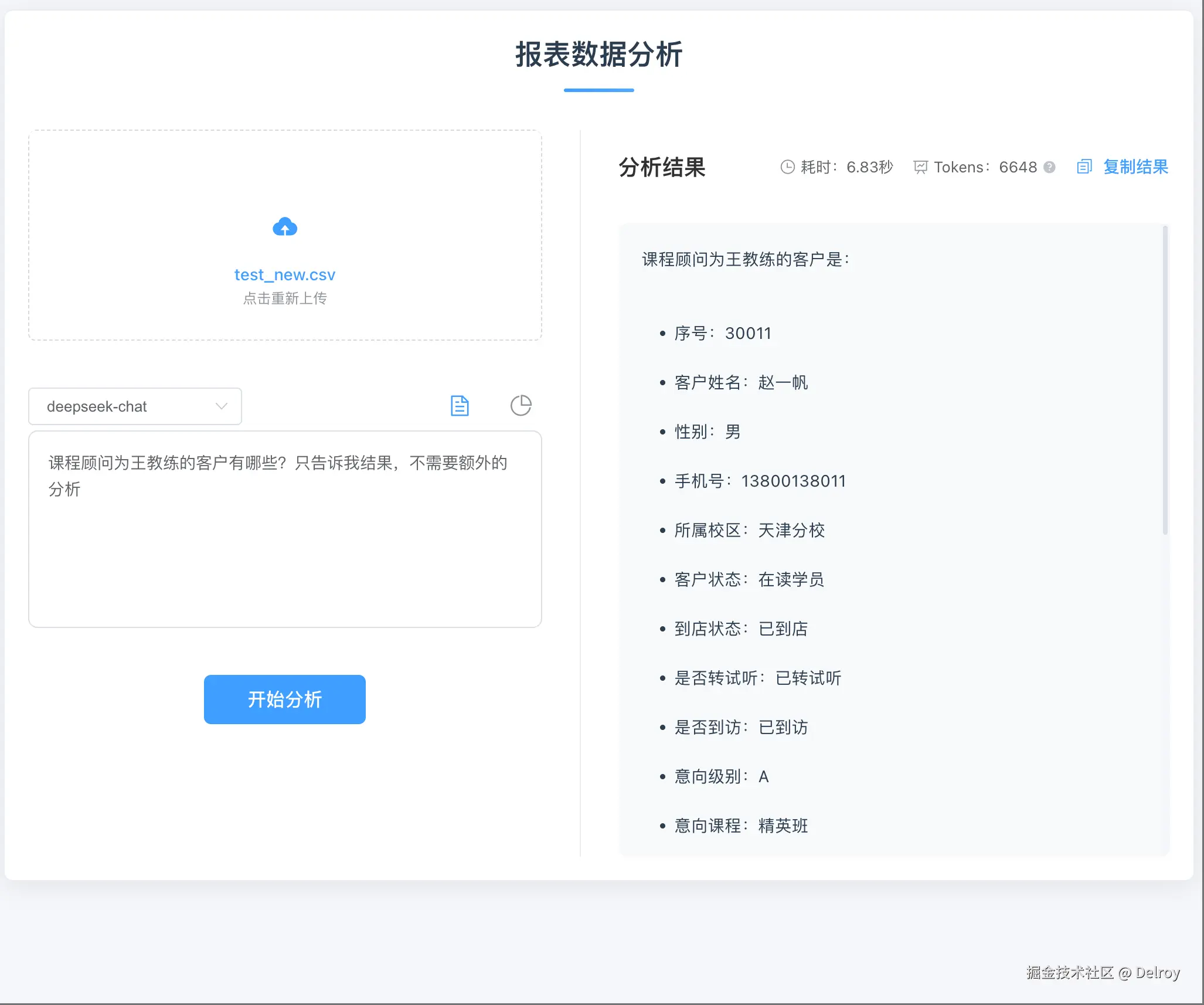Image resolution: width=1204 pixels, height=1005 pixels.
Task: Click the help question mark after 6648
Action: click(1049, 167)
